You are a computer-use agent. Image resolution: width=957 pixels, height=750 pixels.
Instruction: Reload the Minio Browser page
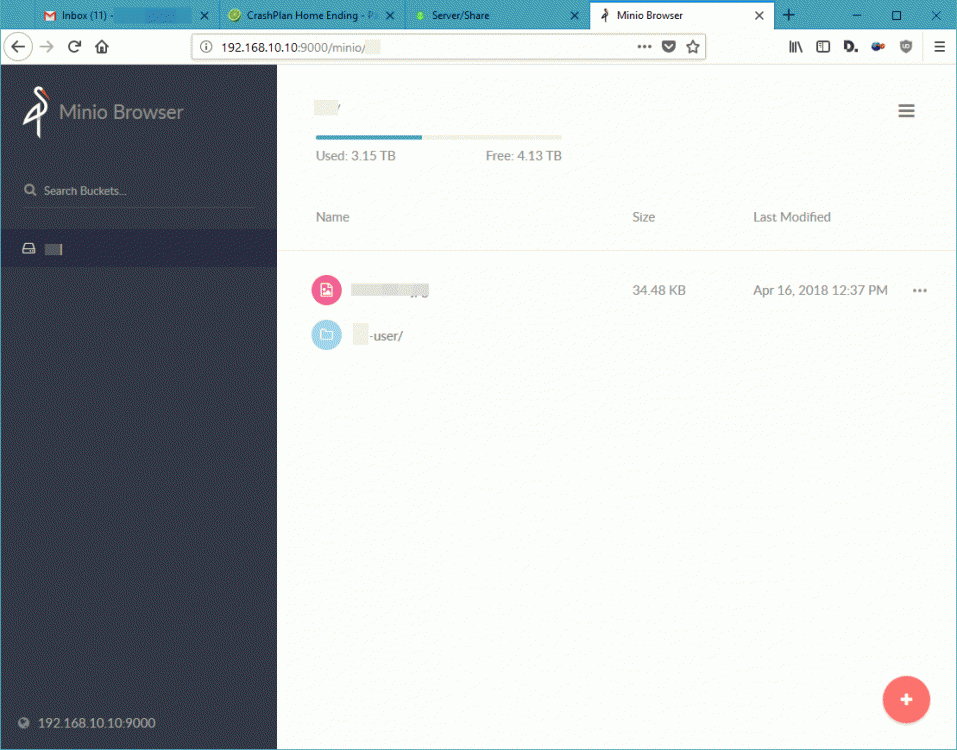click(74, 47)
